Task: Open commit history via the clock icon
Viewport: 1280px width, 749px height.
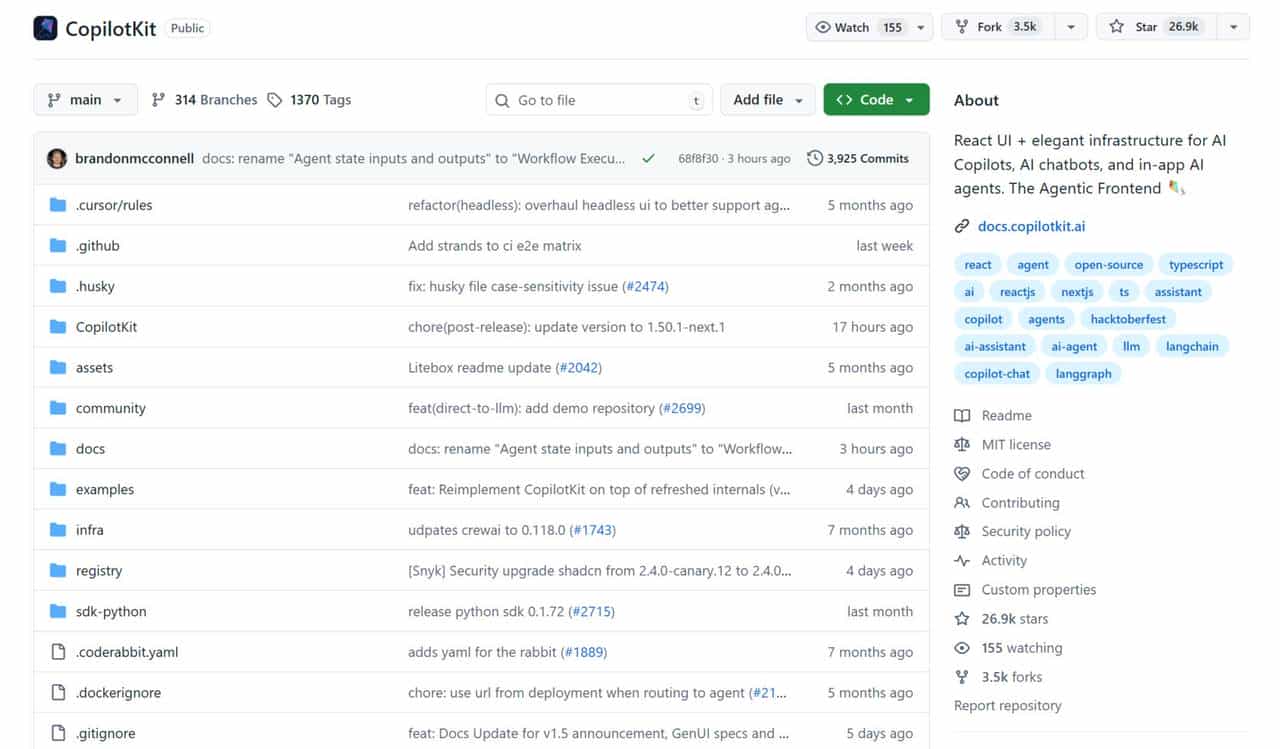Action: click(813, 158)
